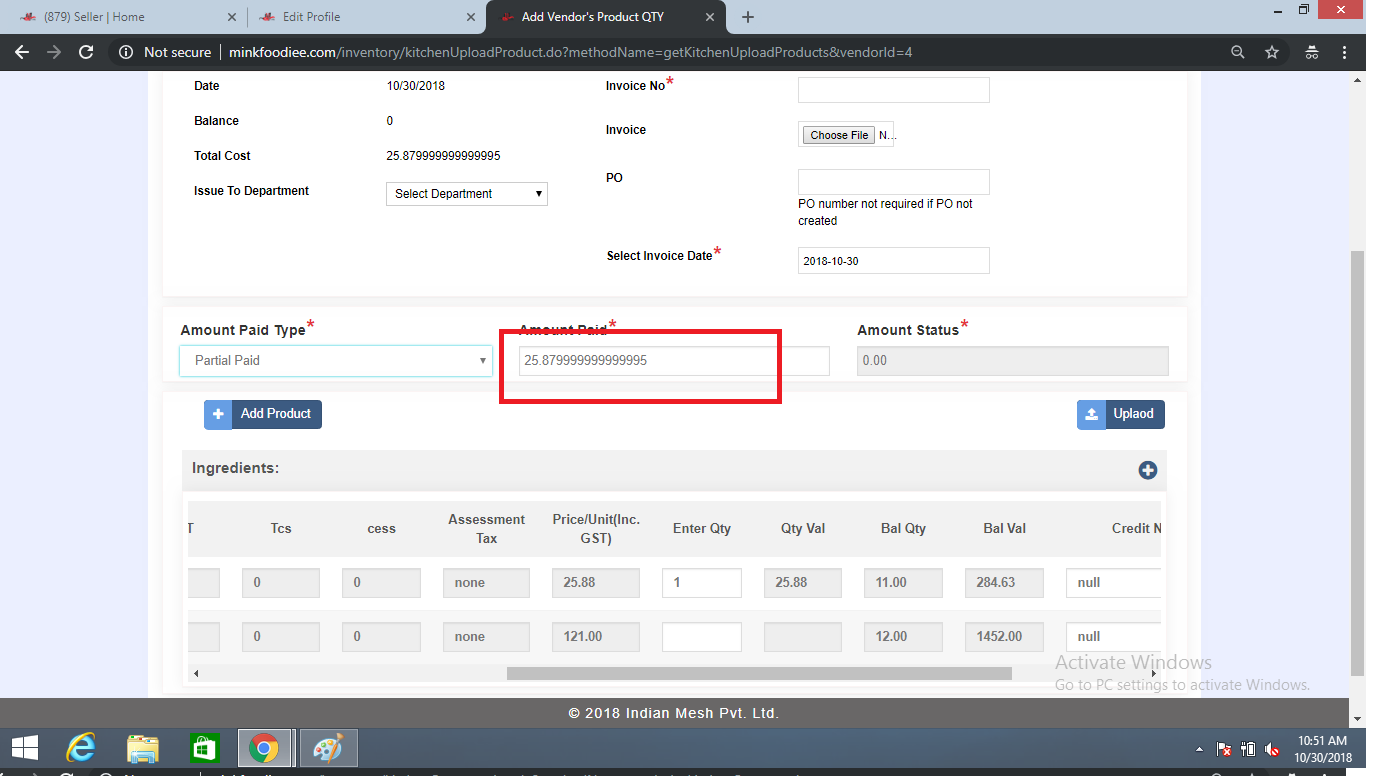The width and height of the screenshot is (1392, 776).
Task: Click Price/Unit field showing 121.00
Action: tap(596, 637)
